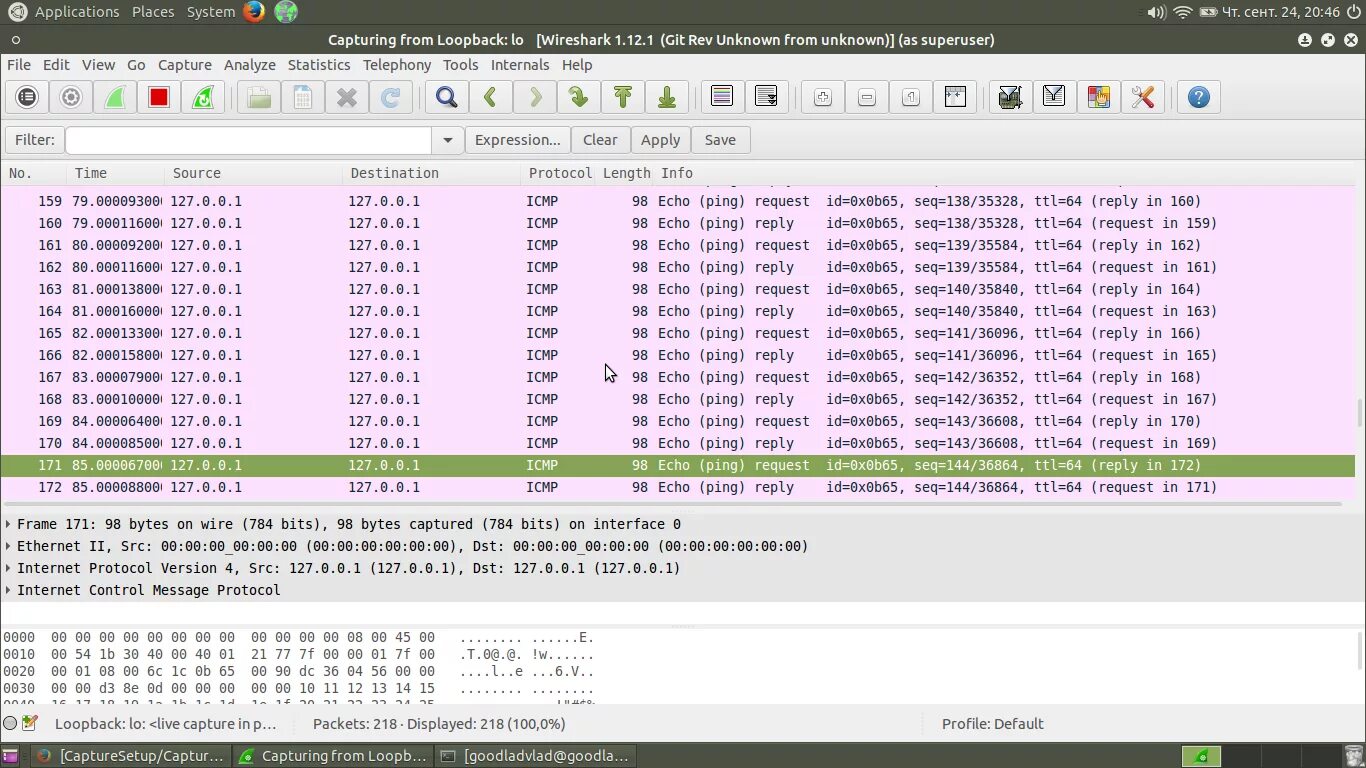Open the capture interfaces list icon
Image resolution: width=1366 pixels, height=768 pixels.
coord(27,97)
